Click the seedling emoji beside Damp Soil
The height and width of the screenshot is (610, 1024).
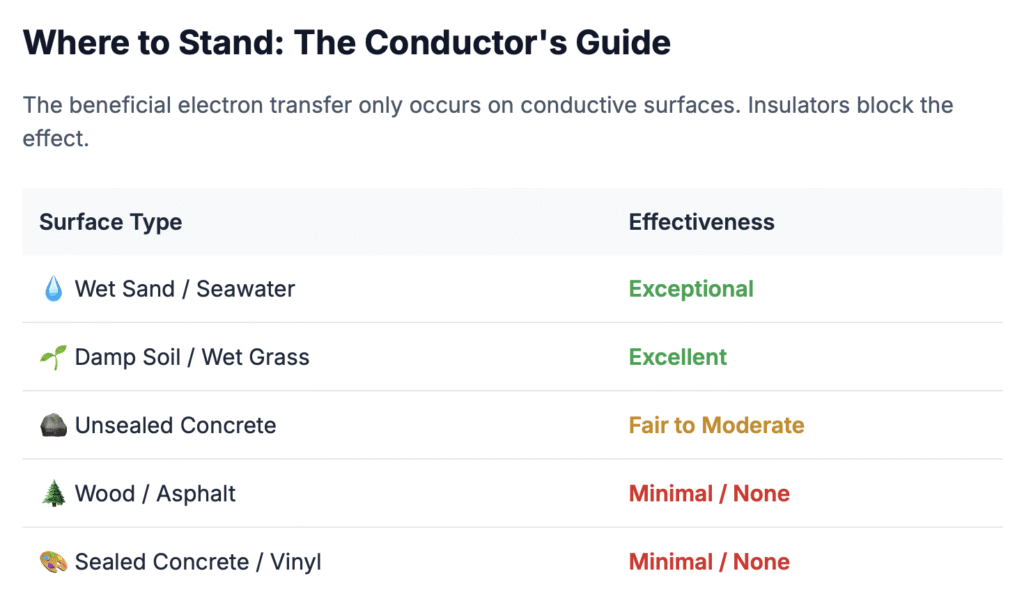click(x=53, y=358)
